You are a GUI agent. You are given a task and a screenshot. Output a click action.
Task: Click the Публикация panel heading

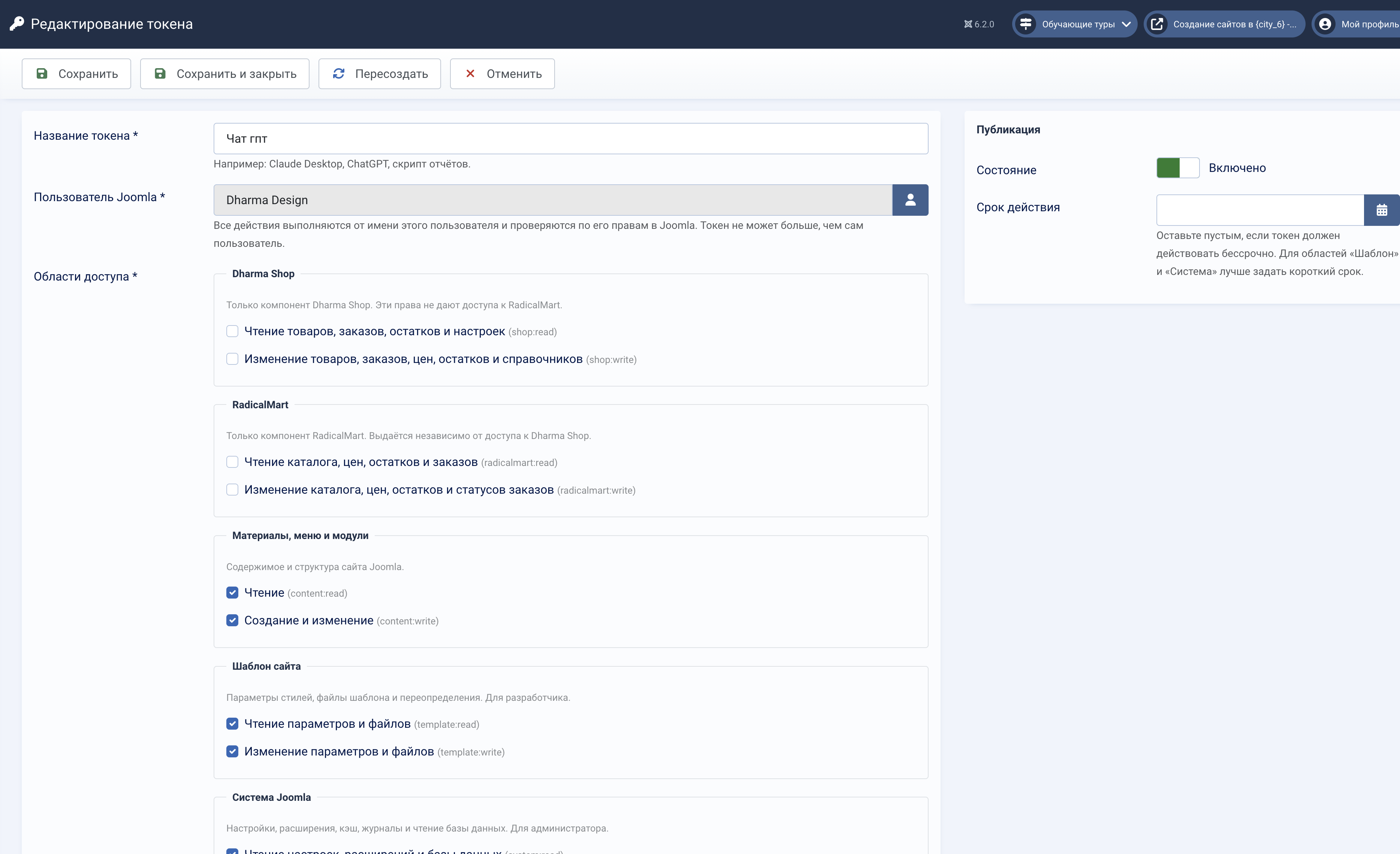tap(1008, 130)
